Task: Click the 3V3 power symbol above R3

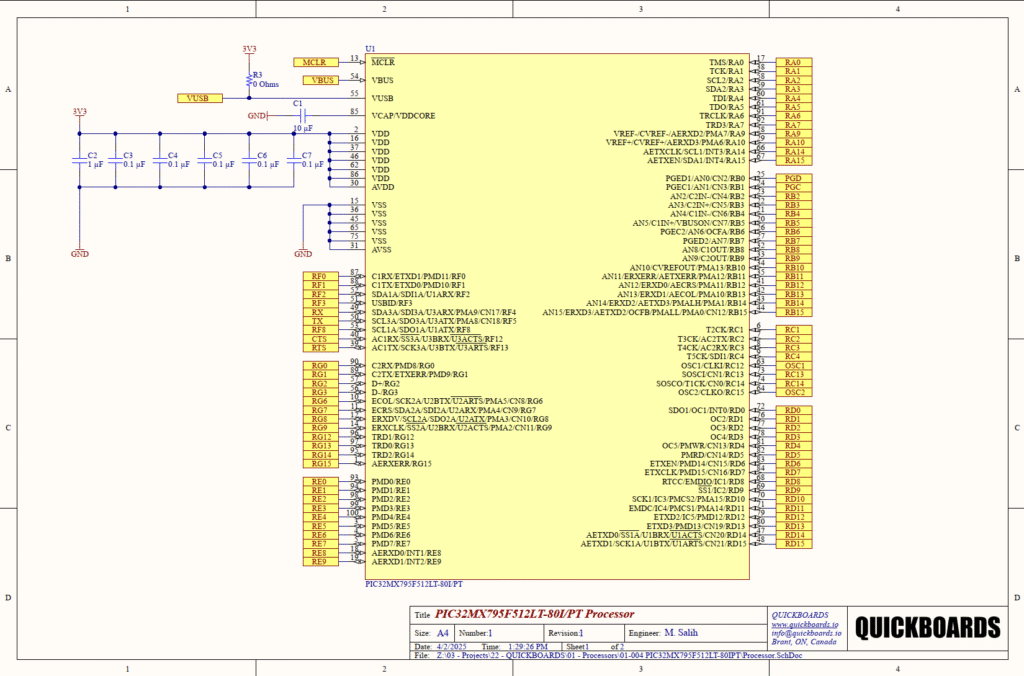Action: point(248,50)
